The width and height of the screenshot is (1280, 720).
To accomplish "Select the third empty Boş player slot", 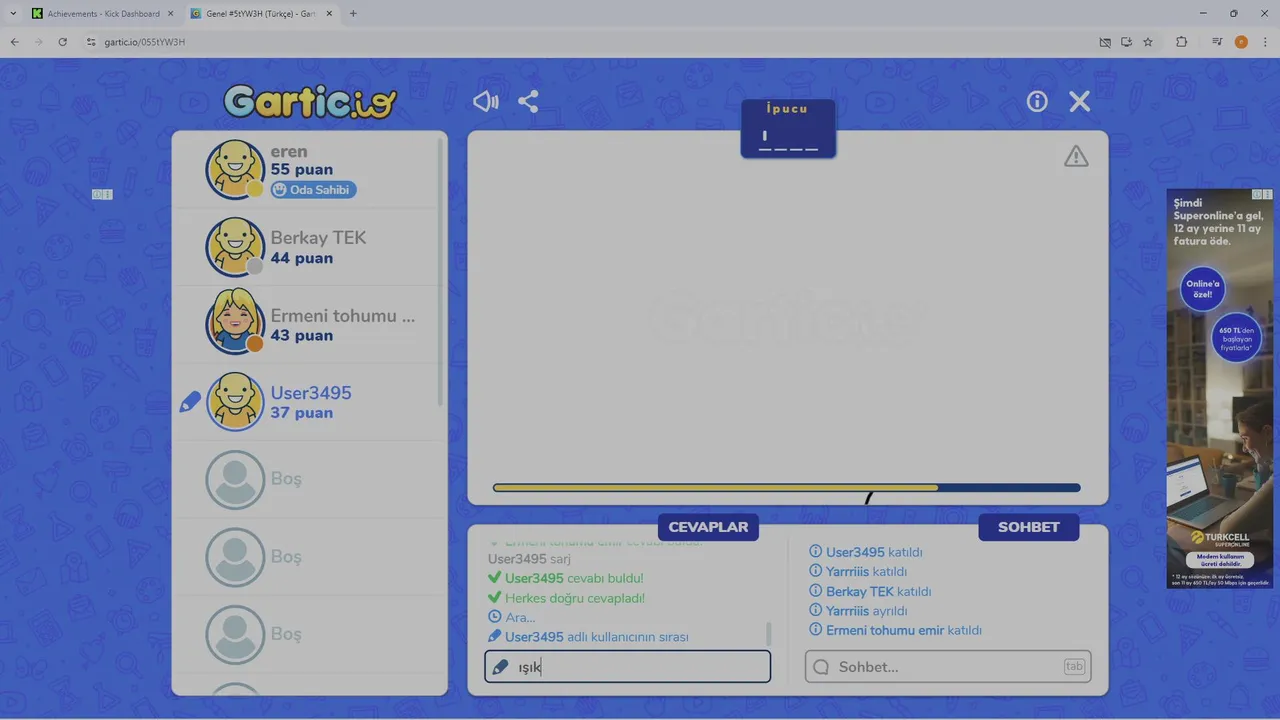I will [310, 634].
